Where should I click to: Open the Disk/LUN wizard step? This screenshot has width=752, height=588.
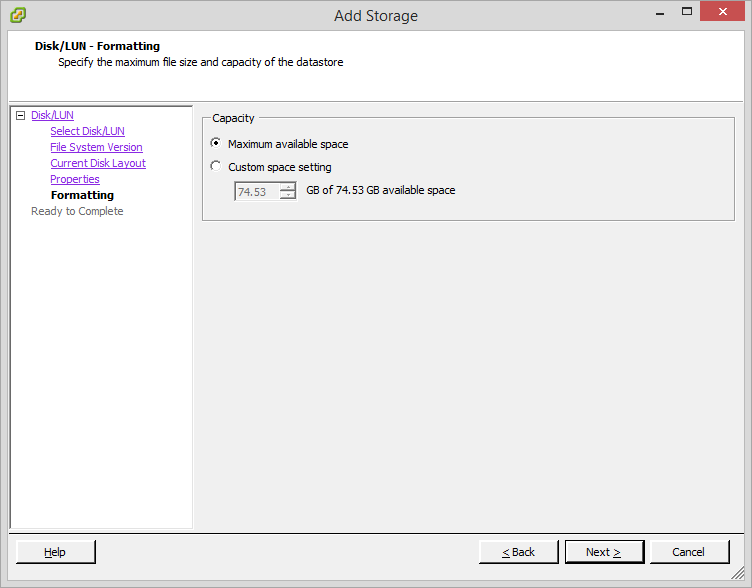pos(52,116)
